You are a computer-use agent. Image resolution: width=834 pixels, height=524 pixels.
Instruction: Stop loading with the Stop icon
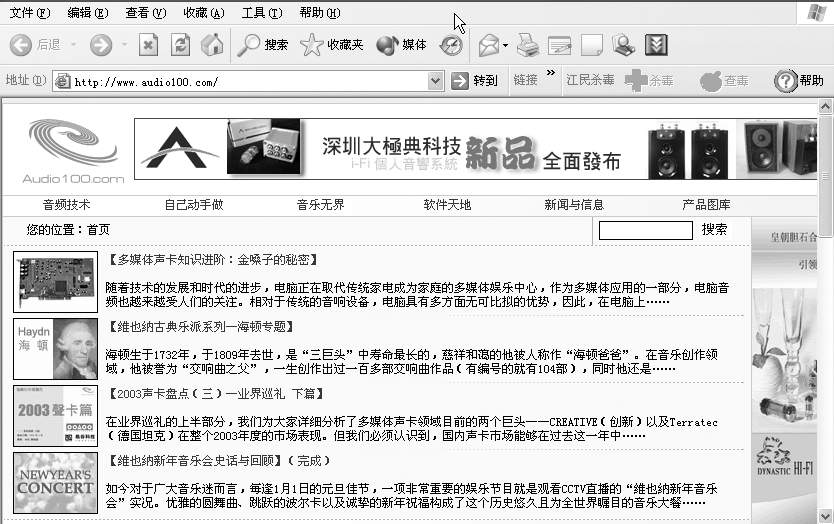(148, 45)
